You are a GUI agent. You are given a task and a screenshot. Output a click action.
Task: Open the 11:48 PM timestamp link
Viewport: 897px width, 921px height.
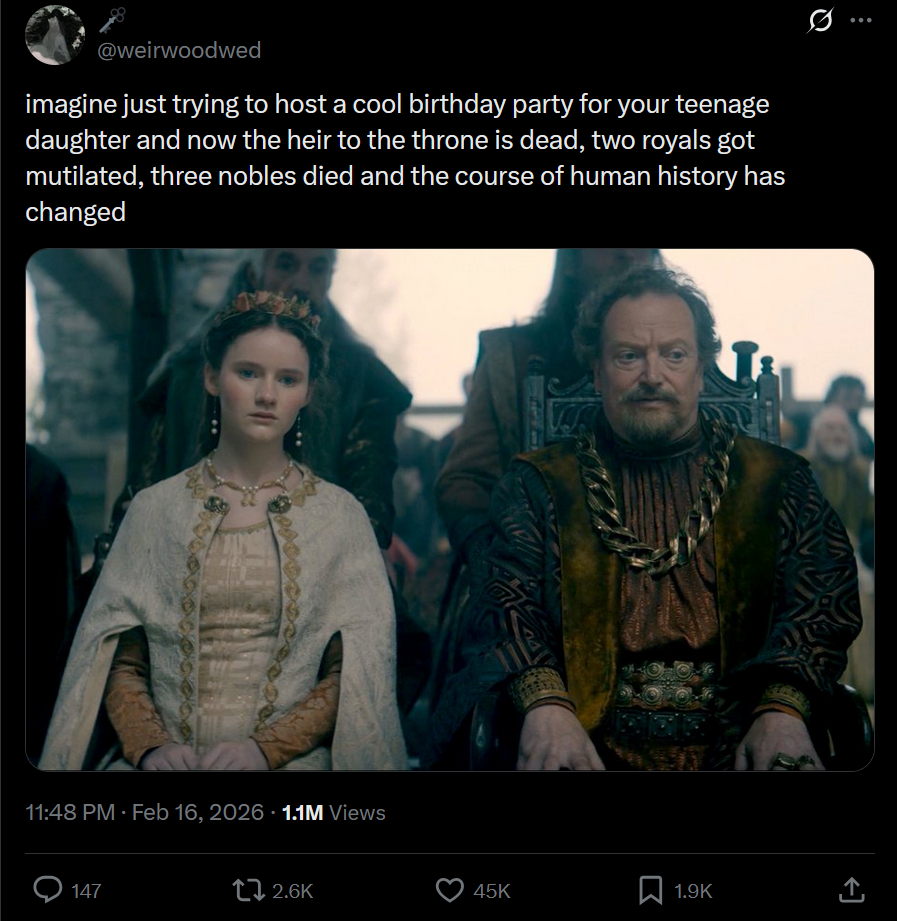click(69, 813)
